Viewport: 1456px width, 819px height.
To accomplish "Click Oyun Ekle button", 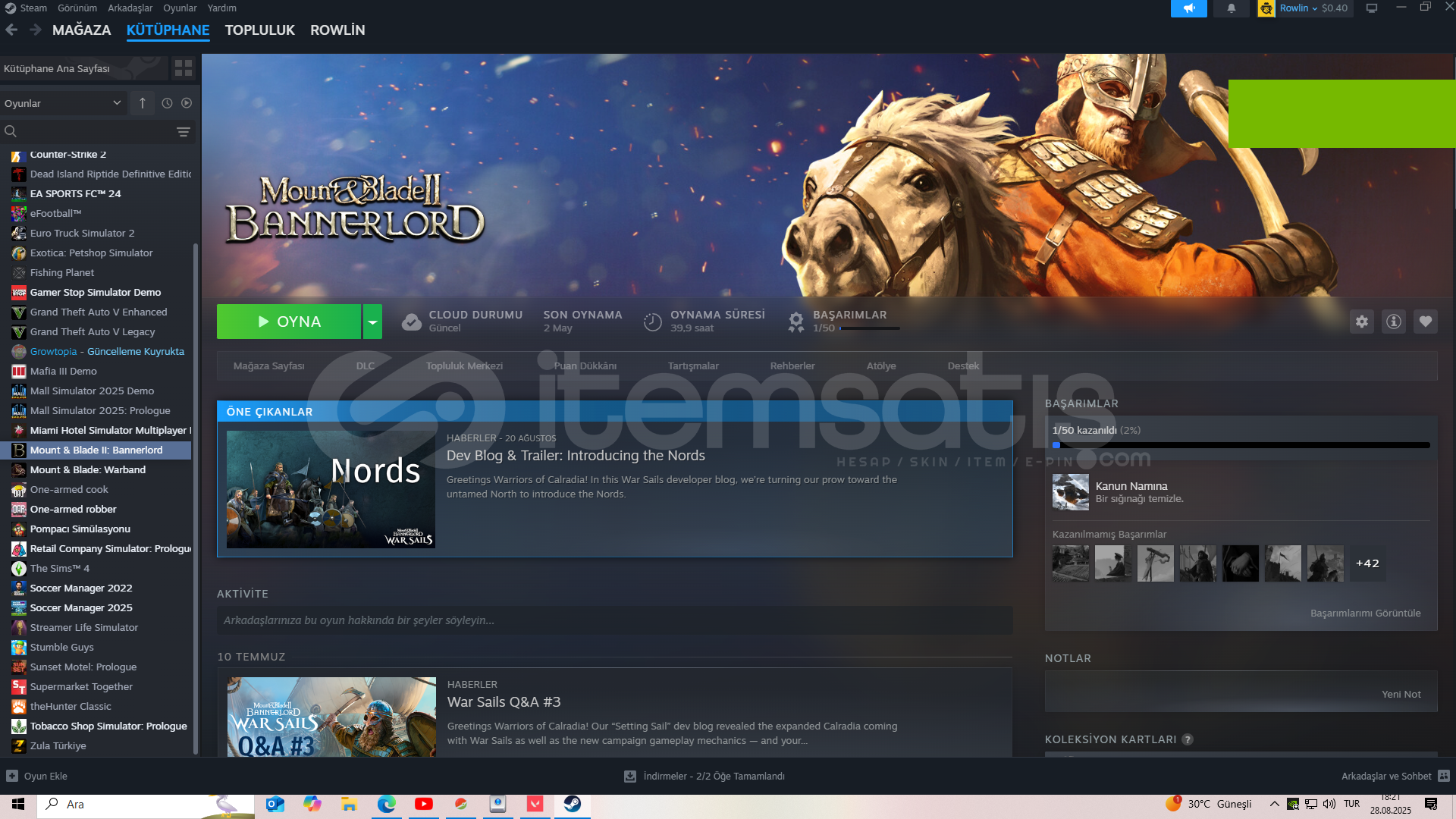I will coord(37,776).
